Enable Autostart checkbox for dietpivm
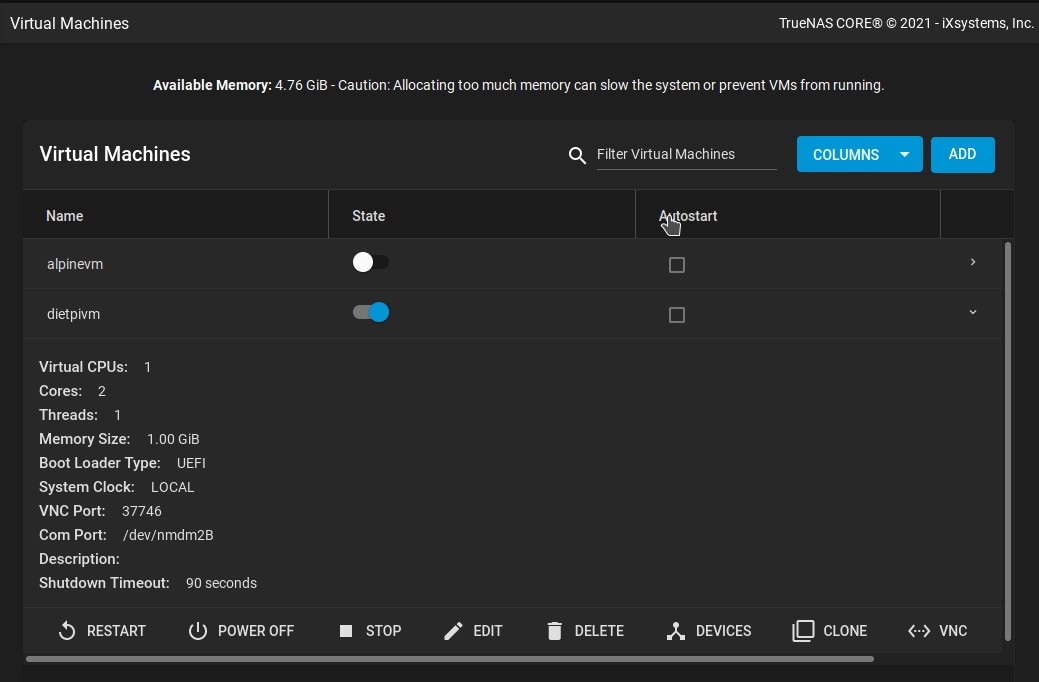The image size is (1039, 682). point(677,315)
